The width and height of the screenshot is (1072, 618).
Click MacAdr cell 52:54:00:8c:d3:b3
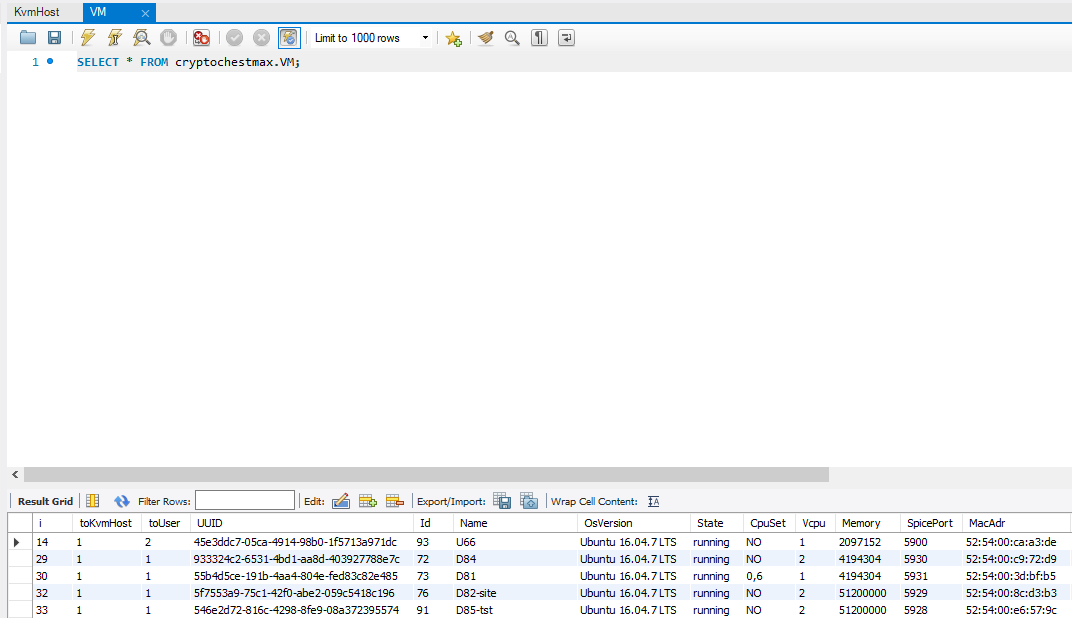(1015, 593)
